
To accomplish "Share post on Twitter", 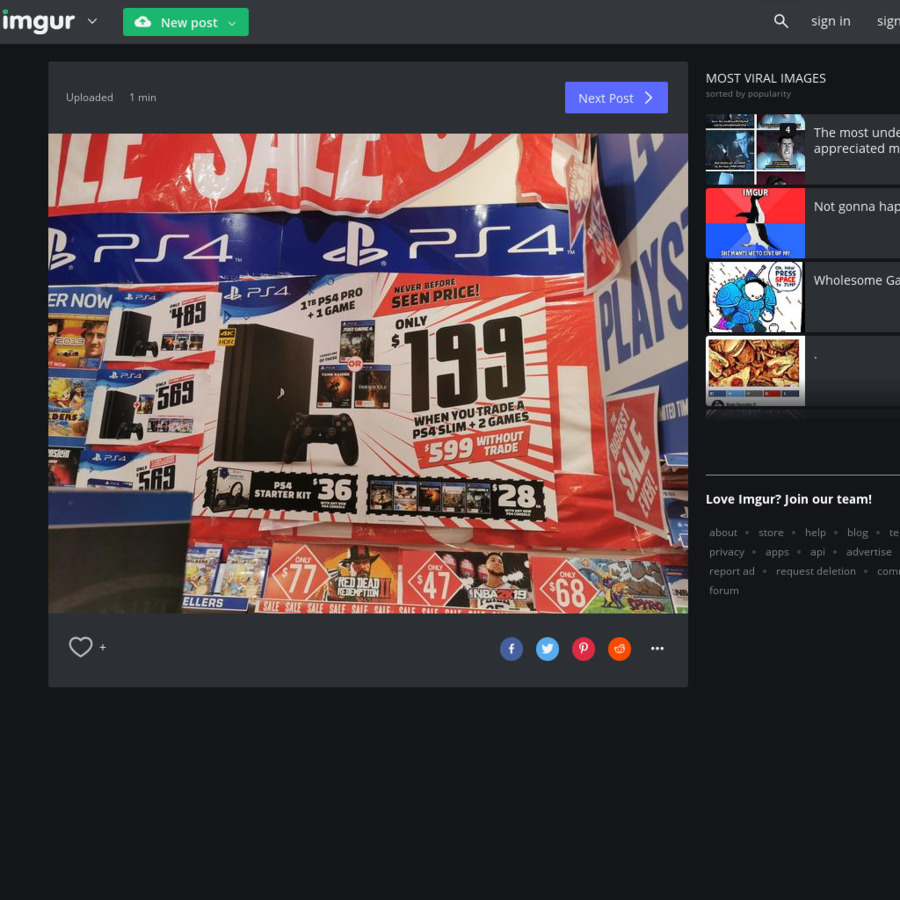I will (x=547, y=649).
